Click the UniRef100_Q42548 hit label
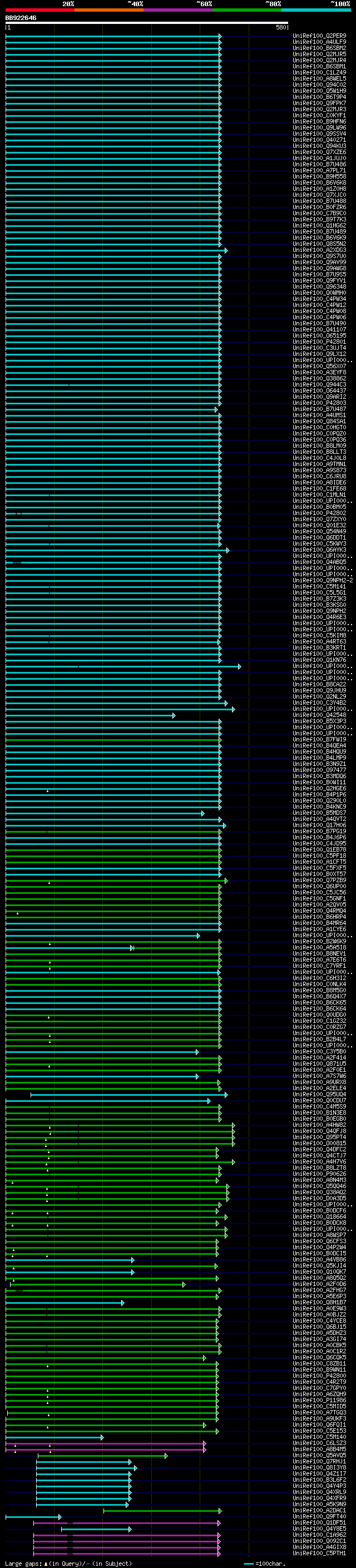The image size is (356, 1568). point(319,715)
